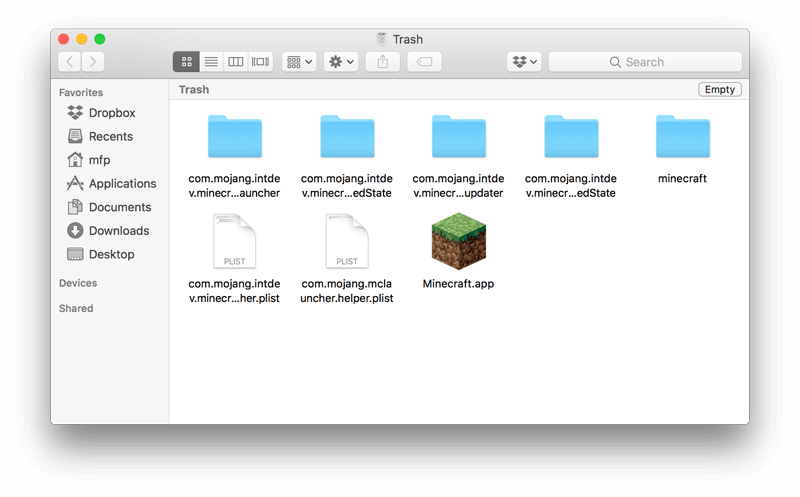The width and height of the screenshot is (800, 497).
Task: Click the house icon beside mfp
Action: coord(75,160)
